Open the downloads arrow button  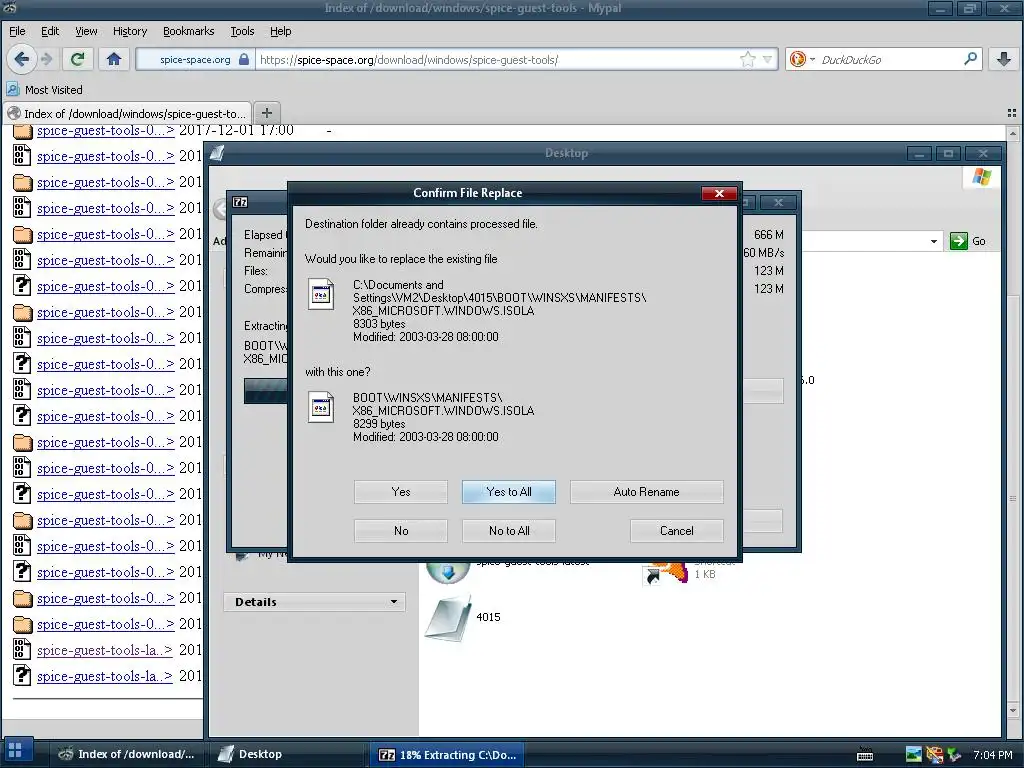click(x=1004, y=59)
